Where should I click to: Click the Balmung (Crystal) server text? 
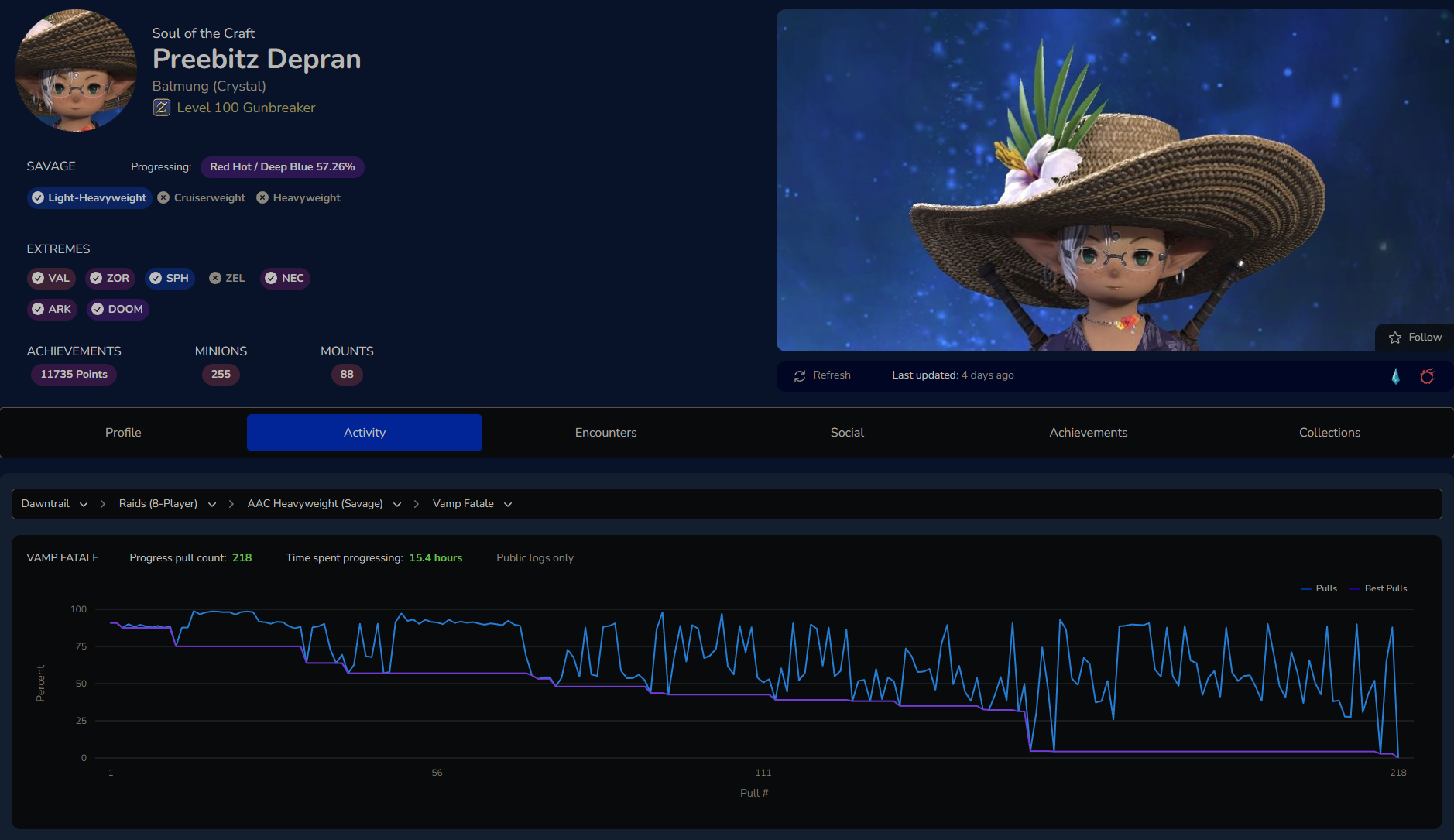point(209,86)
